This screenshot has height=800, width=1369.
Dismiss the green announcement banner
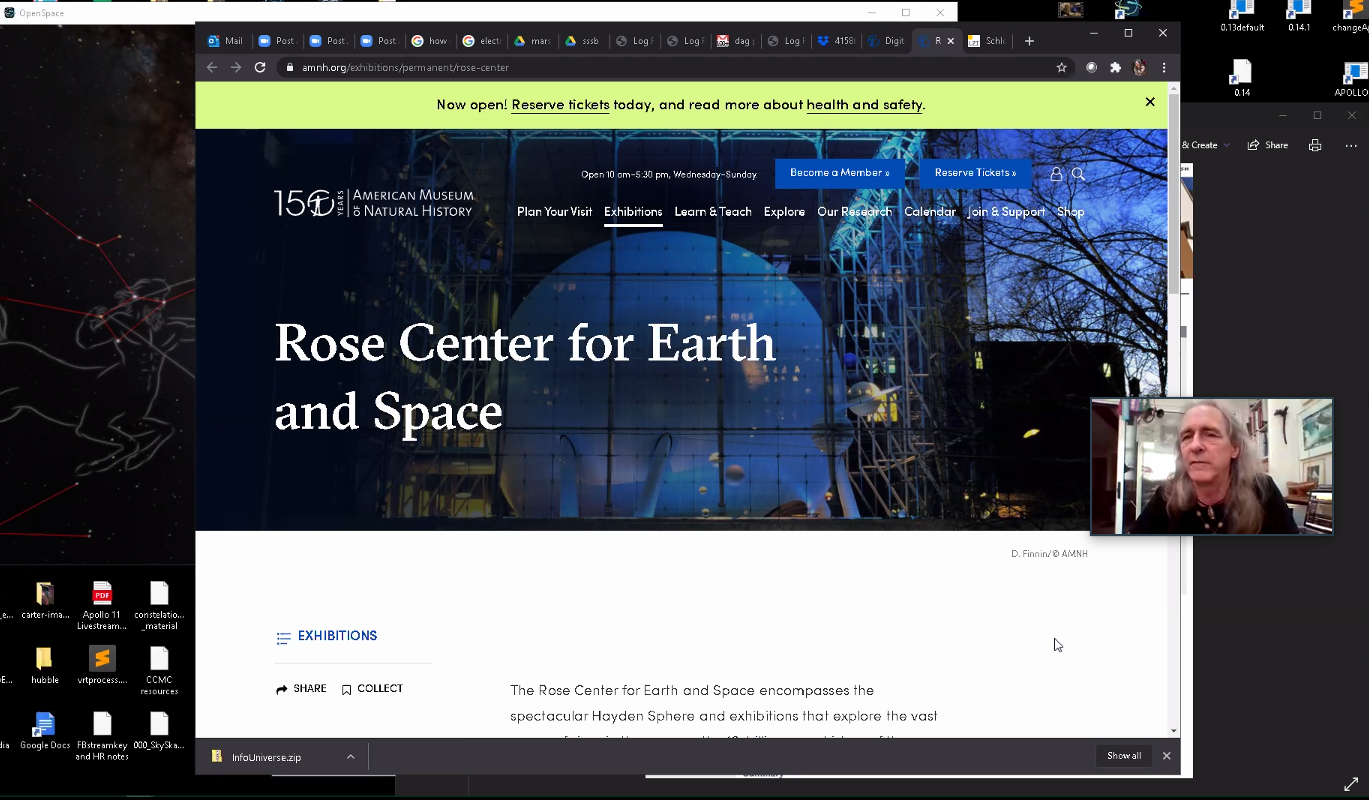pyautogui.click(x=1150, y=102)
